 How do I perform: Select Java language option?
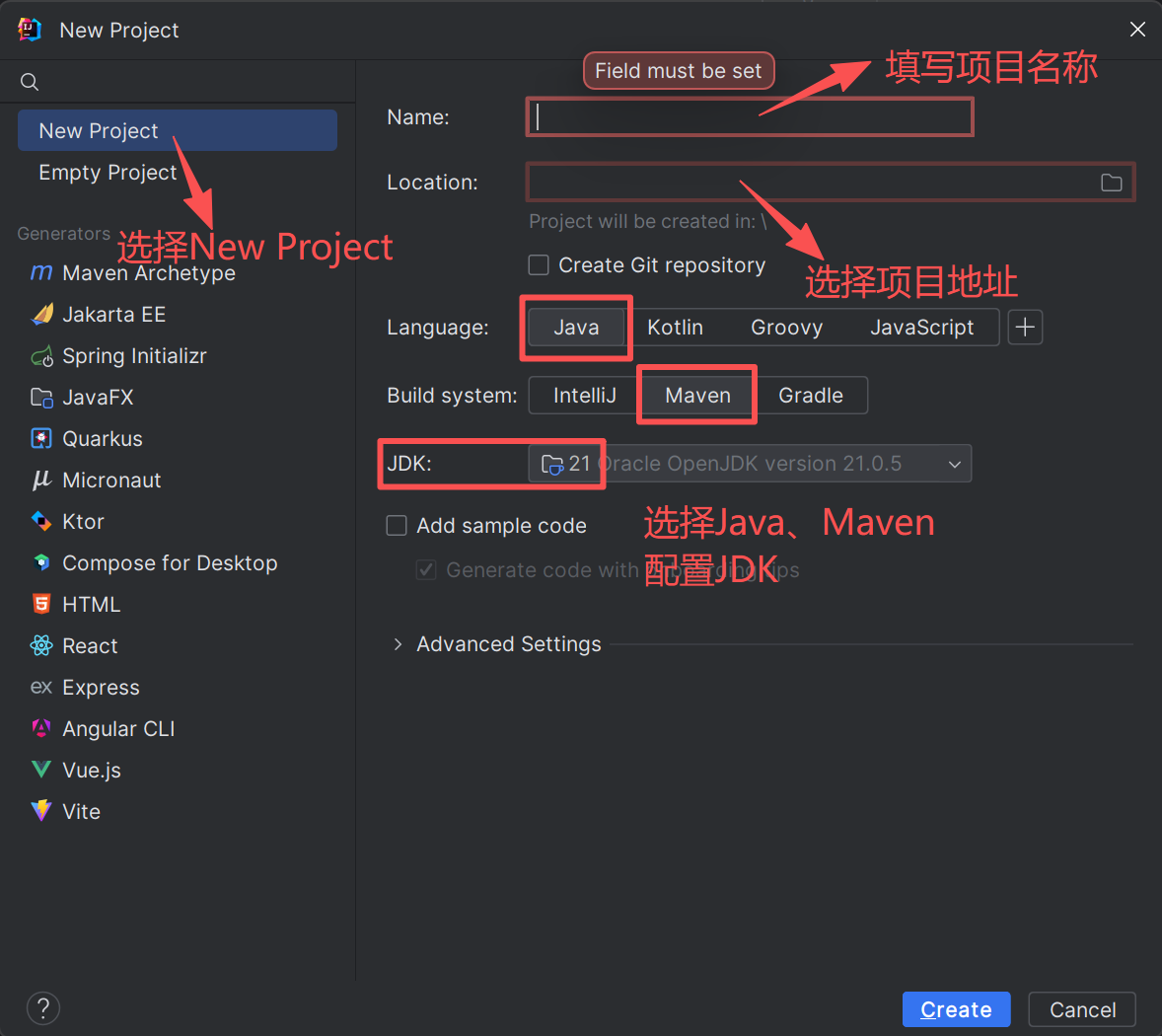click(576, 328)
